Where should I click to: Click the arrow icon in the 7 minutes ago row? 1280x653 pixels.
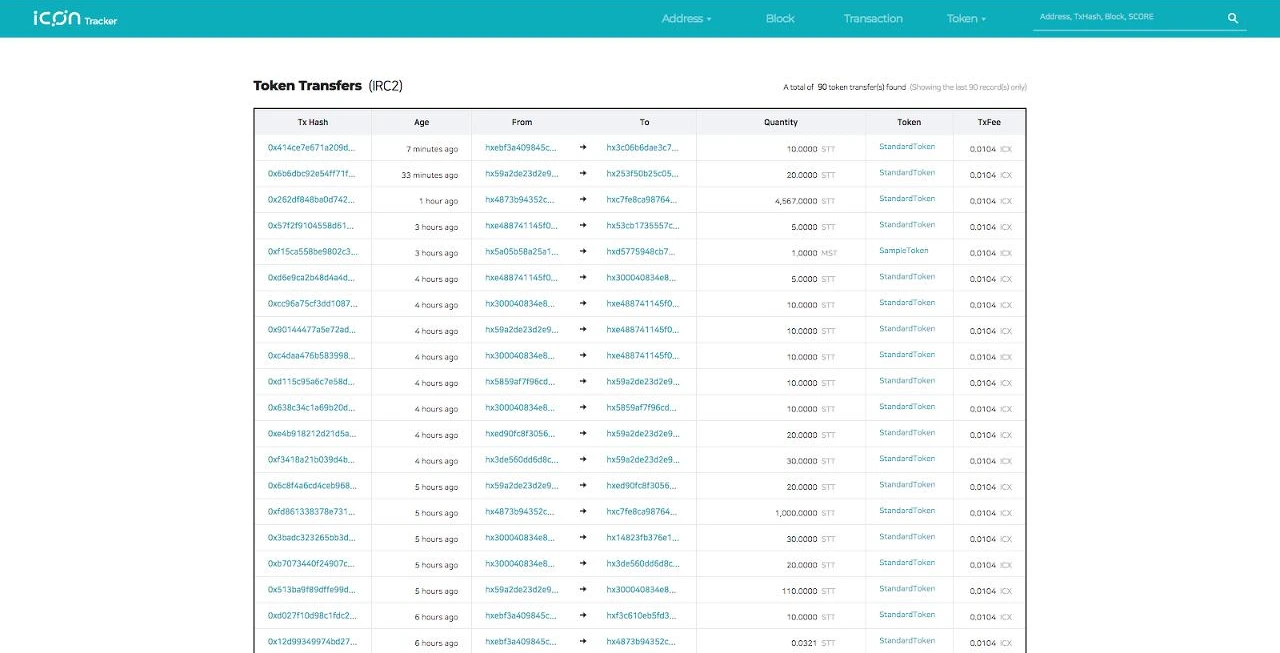click(583, 148)
